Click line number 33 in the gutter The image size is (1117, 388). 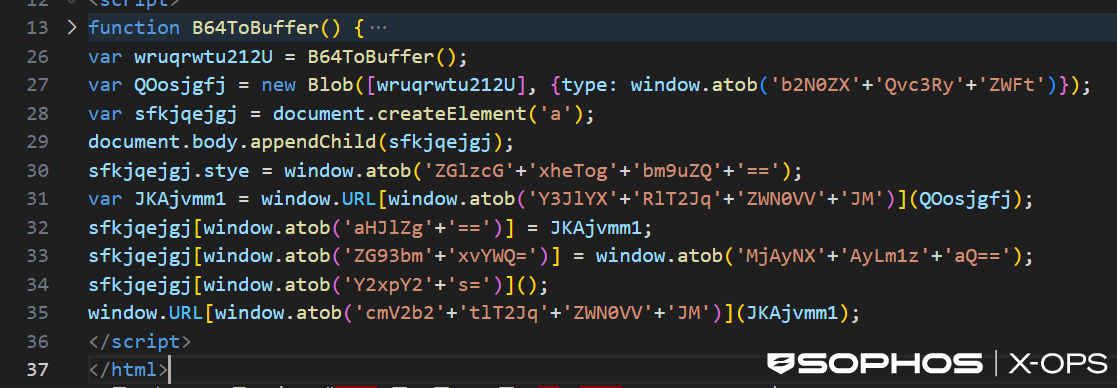tap(36, 256)
